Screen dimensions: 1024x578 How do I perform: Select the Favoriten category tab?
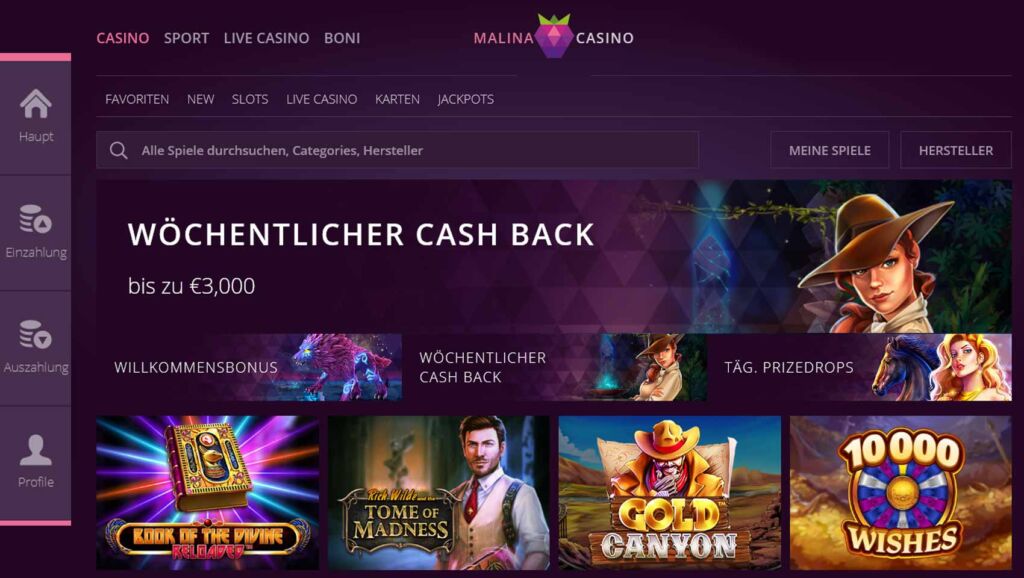137,99
